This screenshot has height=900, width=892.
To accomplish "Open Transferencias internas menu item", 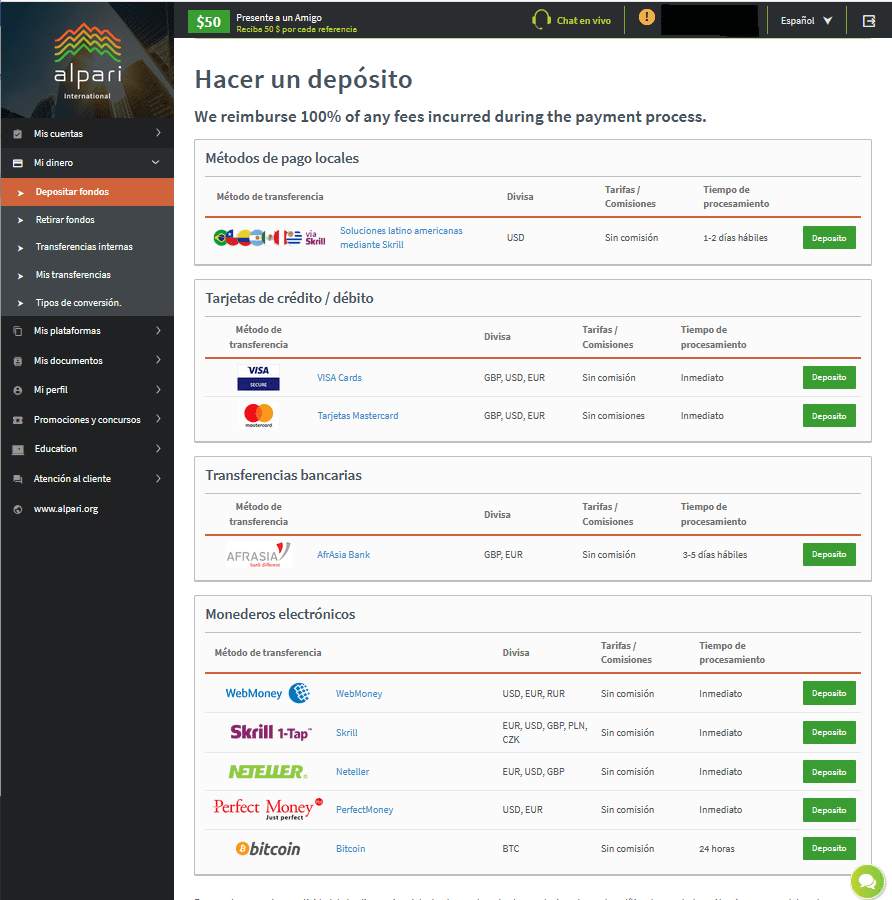I will (x=84, y=247).
